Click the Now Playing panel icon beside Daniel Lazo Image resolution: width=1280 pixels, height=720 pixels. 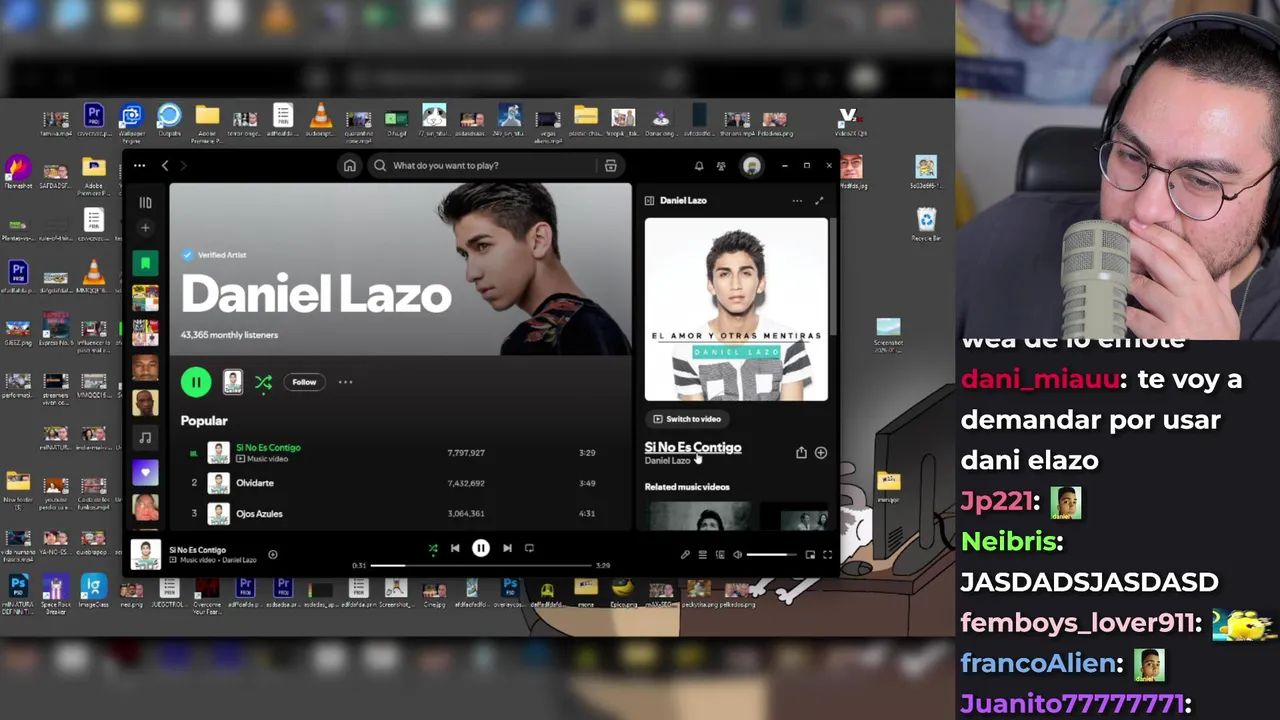[x=649, y=201]
